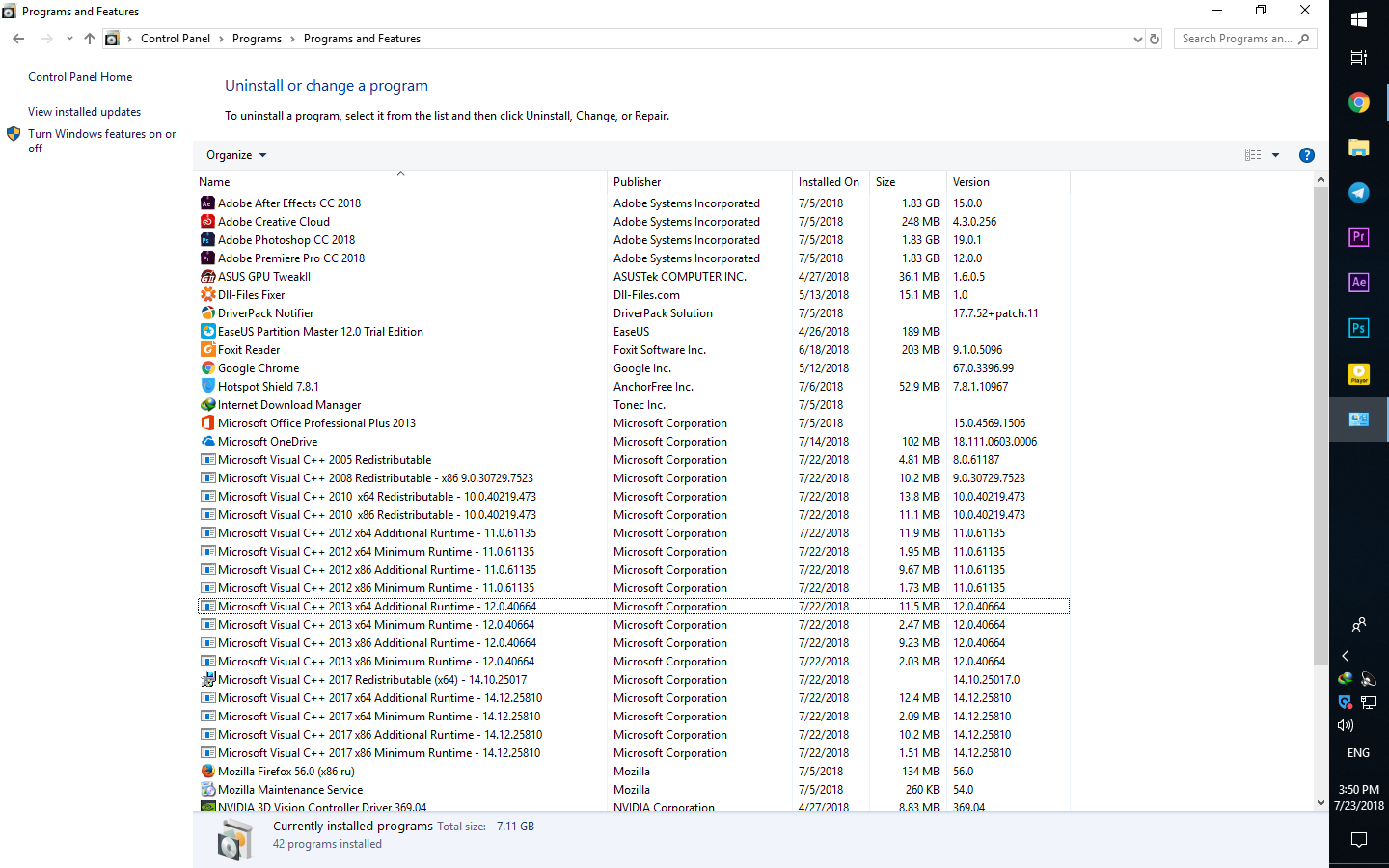Click the clock showing 3:50 PM
This screenshot has height=868, width=1389.
pyautogui.click(x=1358, y=790)
